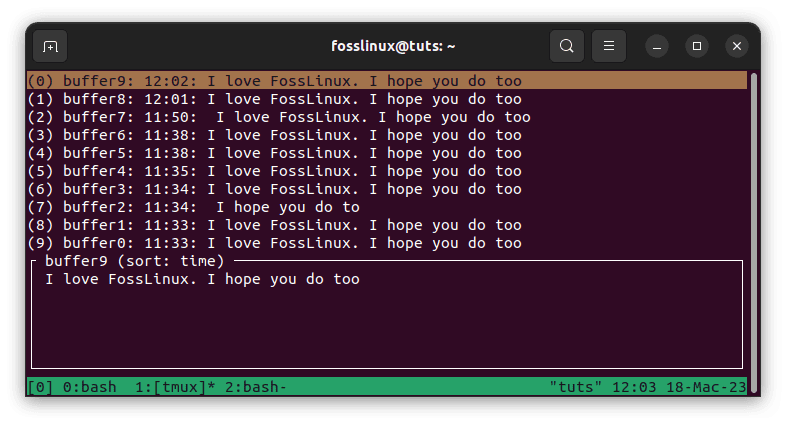Image resolution: width=786 pixels, height=425 pixels.
Task: Click the "tuts" hostname in status bar
Action: pyautogui.click(x=575, y=387)
